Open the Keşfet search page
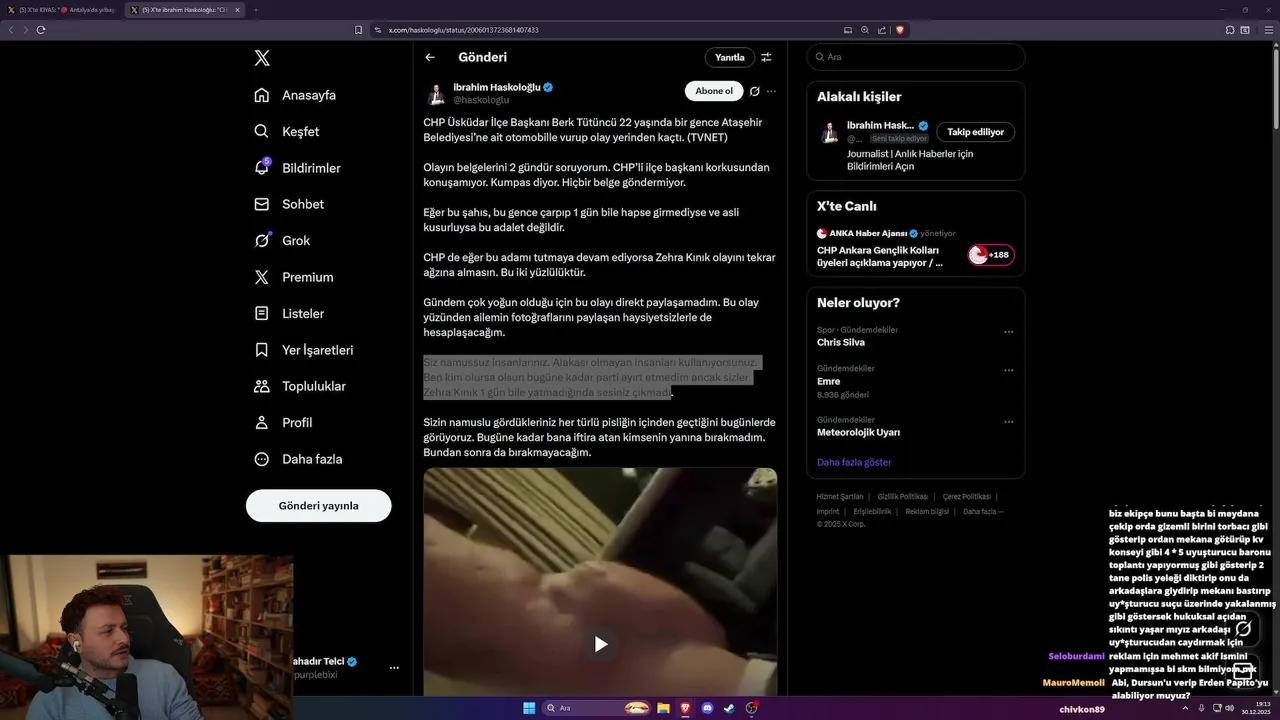This screenshot has height=720, width=1280. pos(287,131)
